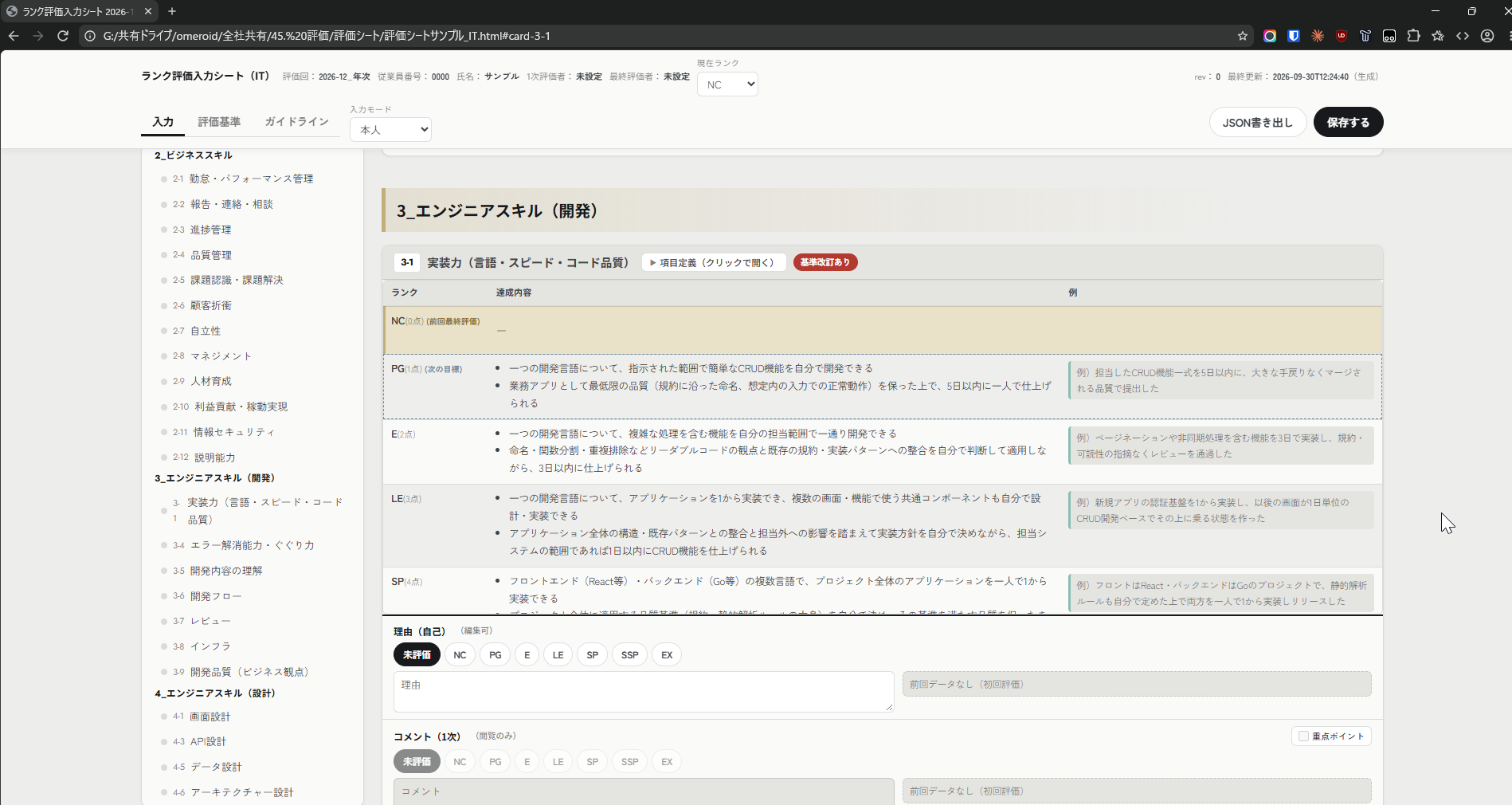The image size is (1512, 805).
Task: Select the 入力 tab
Action: (x=163, y=122)
